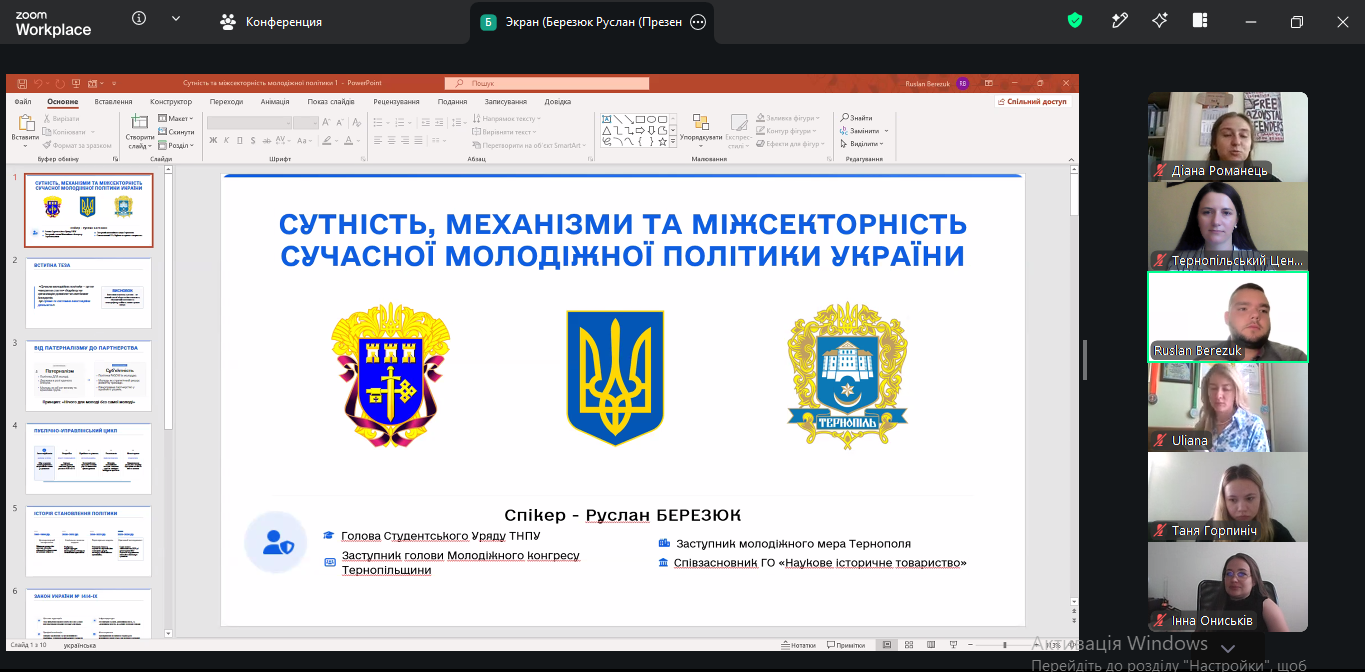The image size is (1365, 672).
Task: Click the Find (Знайти) magnifier command
Action: tap(857, 118)
